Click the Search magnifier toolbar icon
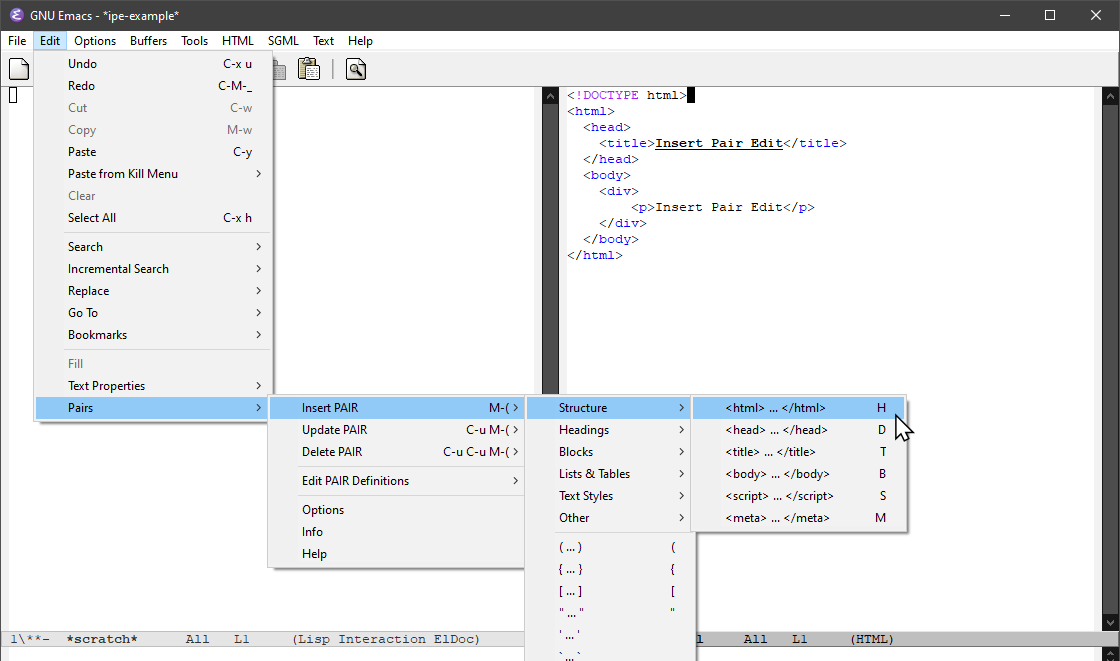The image size is (1120, 661). (x=356, y=69)
